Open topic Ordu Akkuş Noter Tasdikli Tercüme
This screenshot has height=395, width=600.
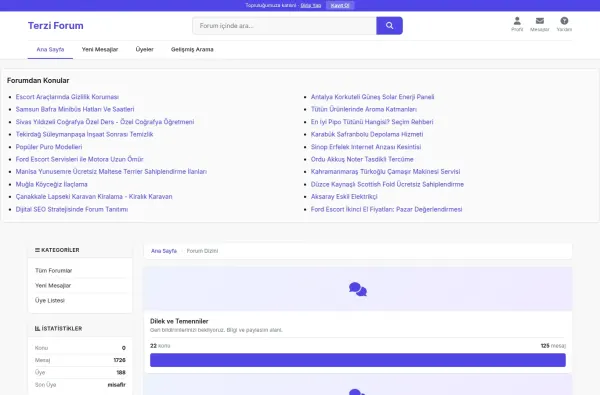pos(362,159)
